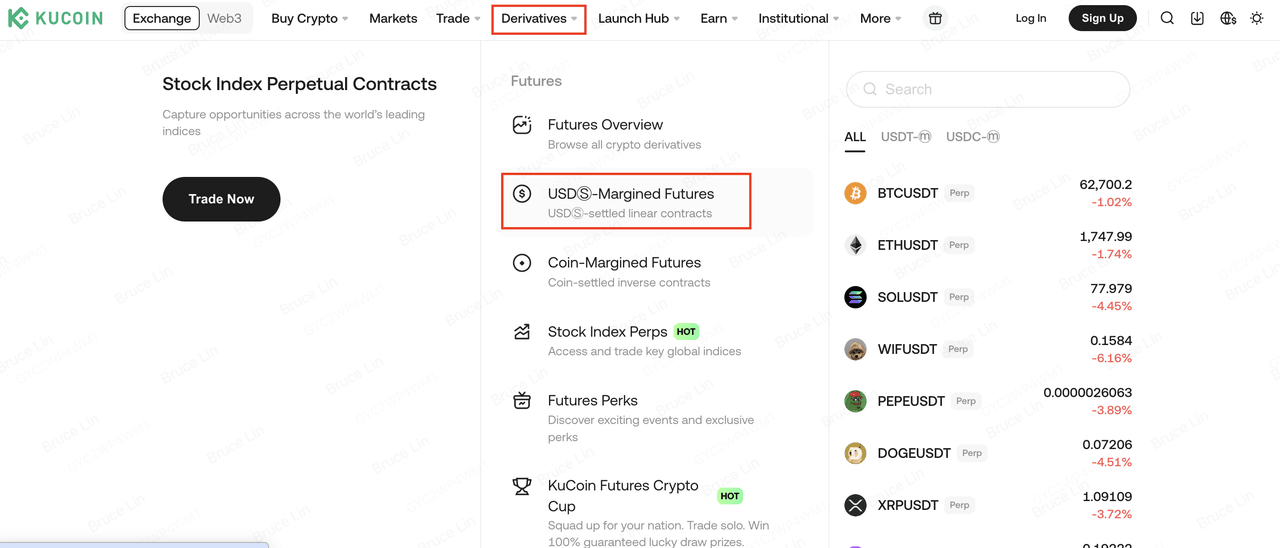Open the search magnifier icon in header
1280x548 pixels.
[x=1167, y=18]
